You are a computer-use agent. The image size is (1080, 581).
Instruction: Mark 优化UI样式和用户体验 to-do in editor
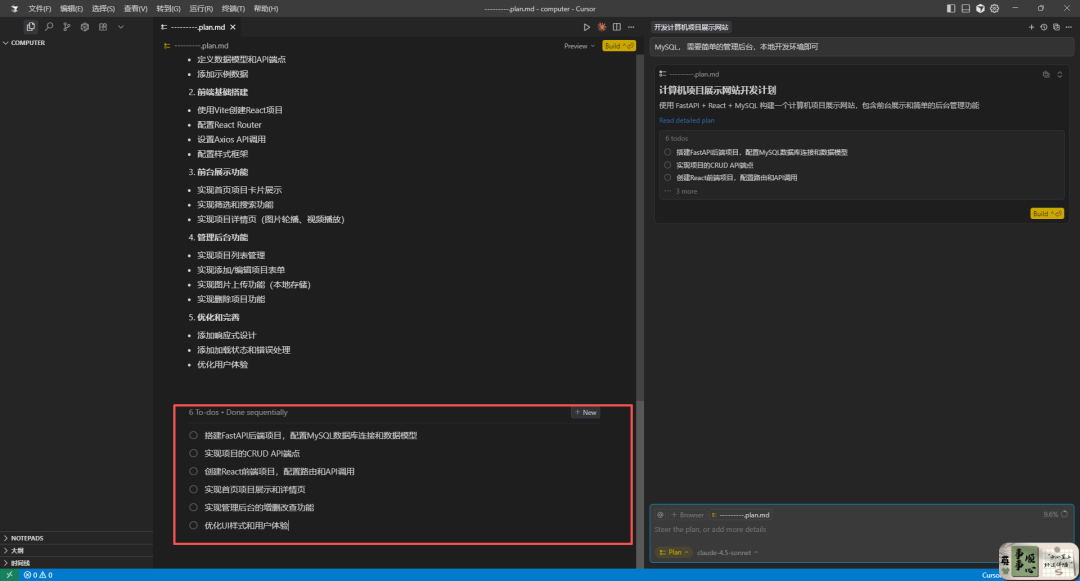(x=194, y=525)
